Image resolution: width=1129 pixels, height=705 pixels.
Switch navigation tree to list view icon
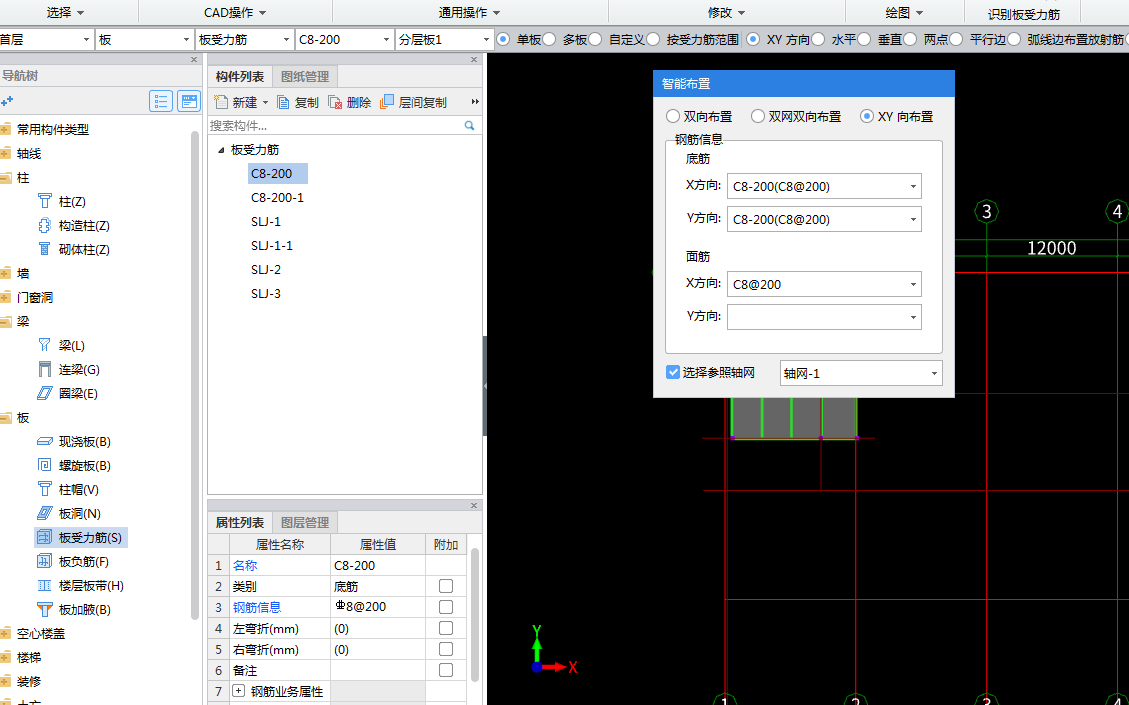point(161,101)
